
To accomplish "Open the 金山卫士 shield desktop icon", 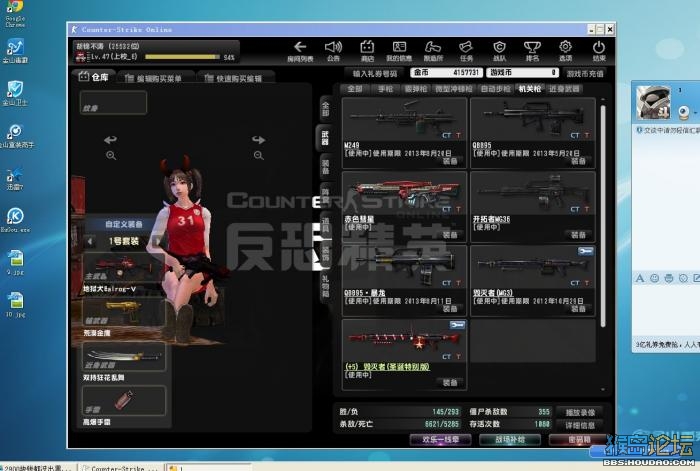I will (x=15, y=93).
